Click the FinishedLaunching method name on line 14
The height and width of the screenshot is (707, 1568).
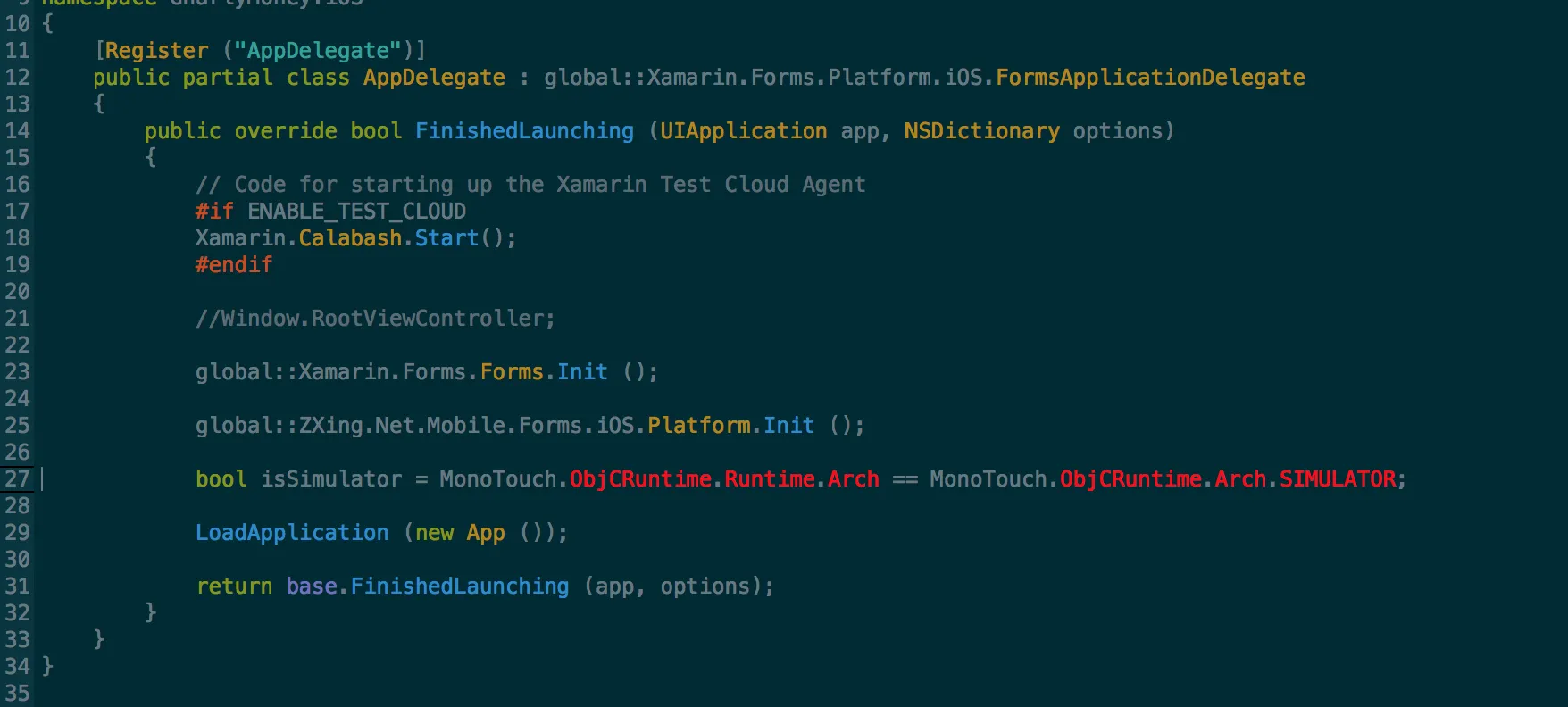[x=524, y=131]
